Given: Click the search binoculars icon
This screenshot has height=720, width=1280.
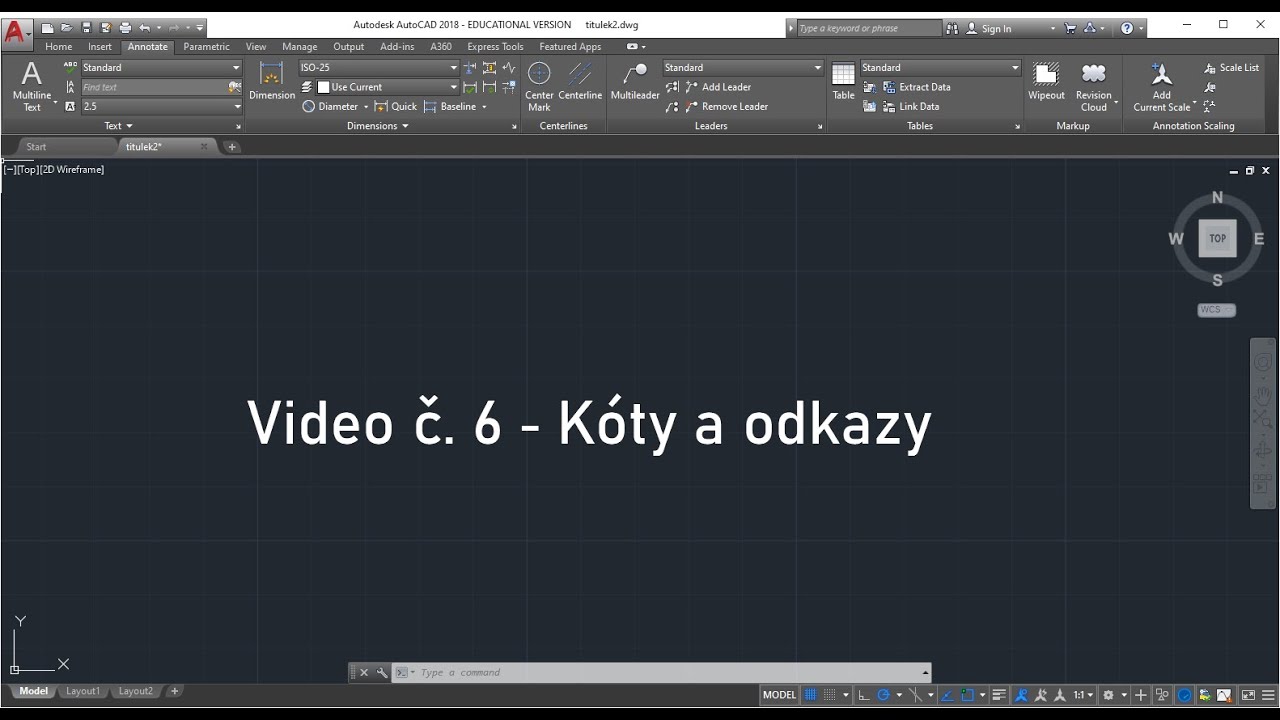Looking at the screenshot, I should click(952, 28).
